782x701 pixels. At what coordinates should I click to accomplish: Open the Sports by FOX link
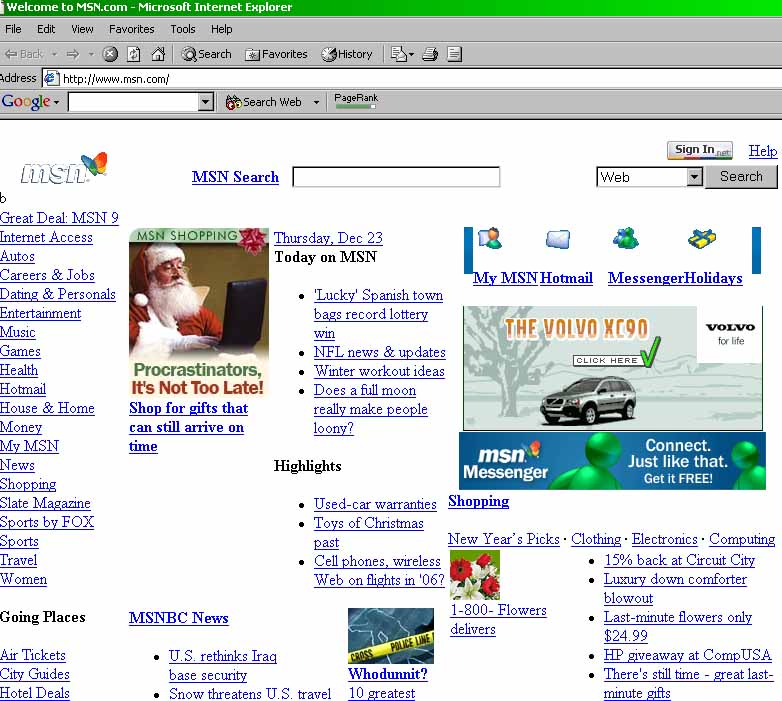point(47,522)
